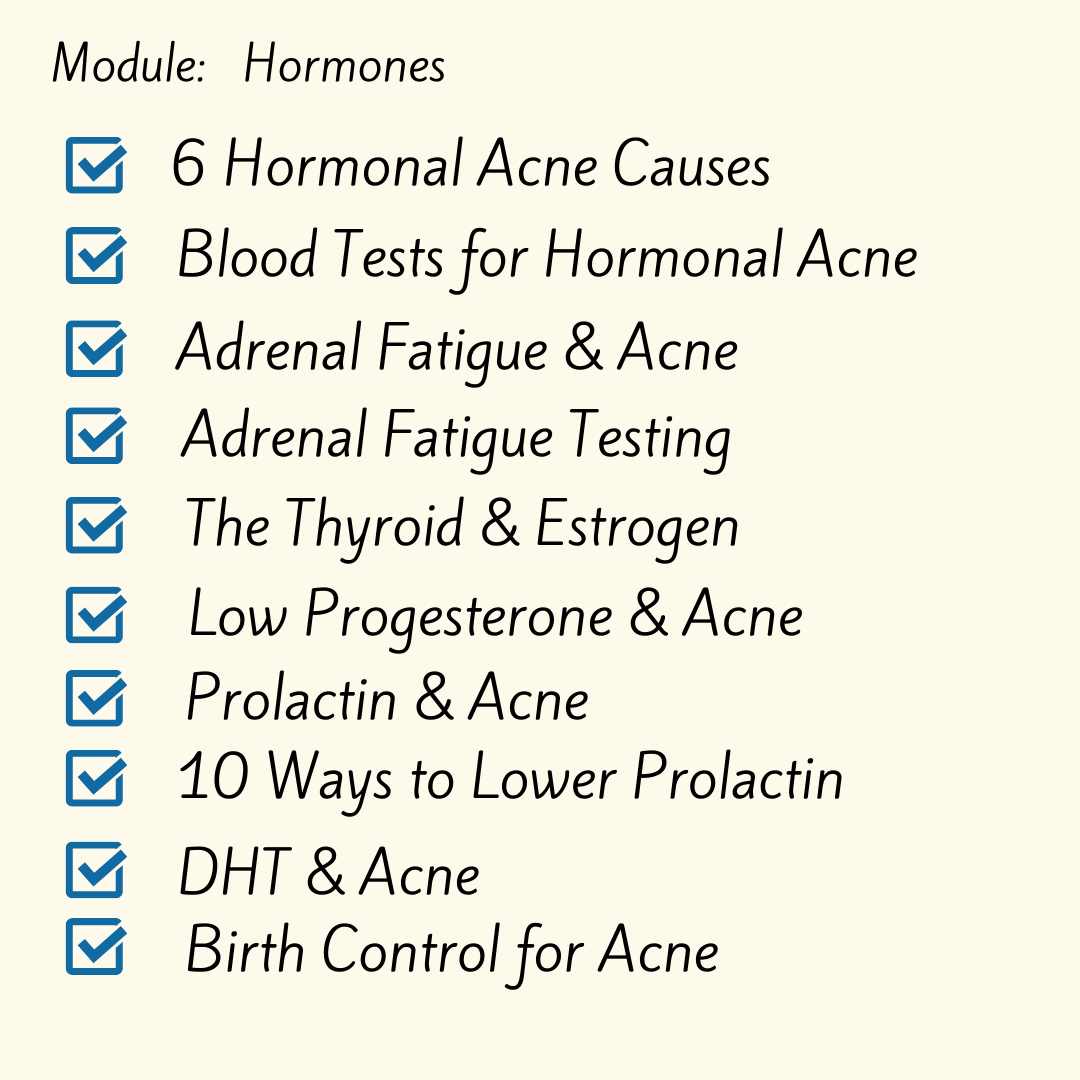Uncheck the 6 Hormonal Acne Causes checkbox
This screenshot has width=1080, height=1080.
[x=96, y=165]
